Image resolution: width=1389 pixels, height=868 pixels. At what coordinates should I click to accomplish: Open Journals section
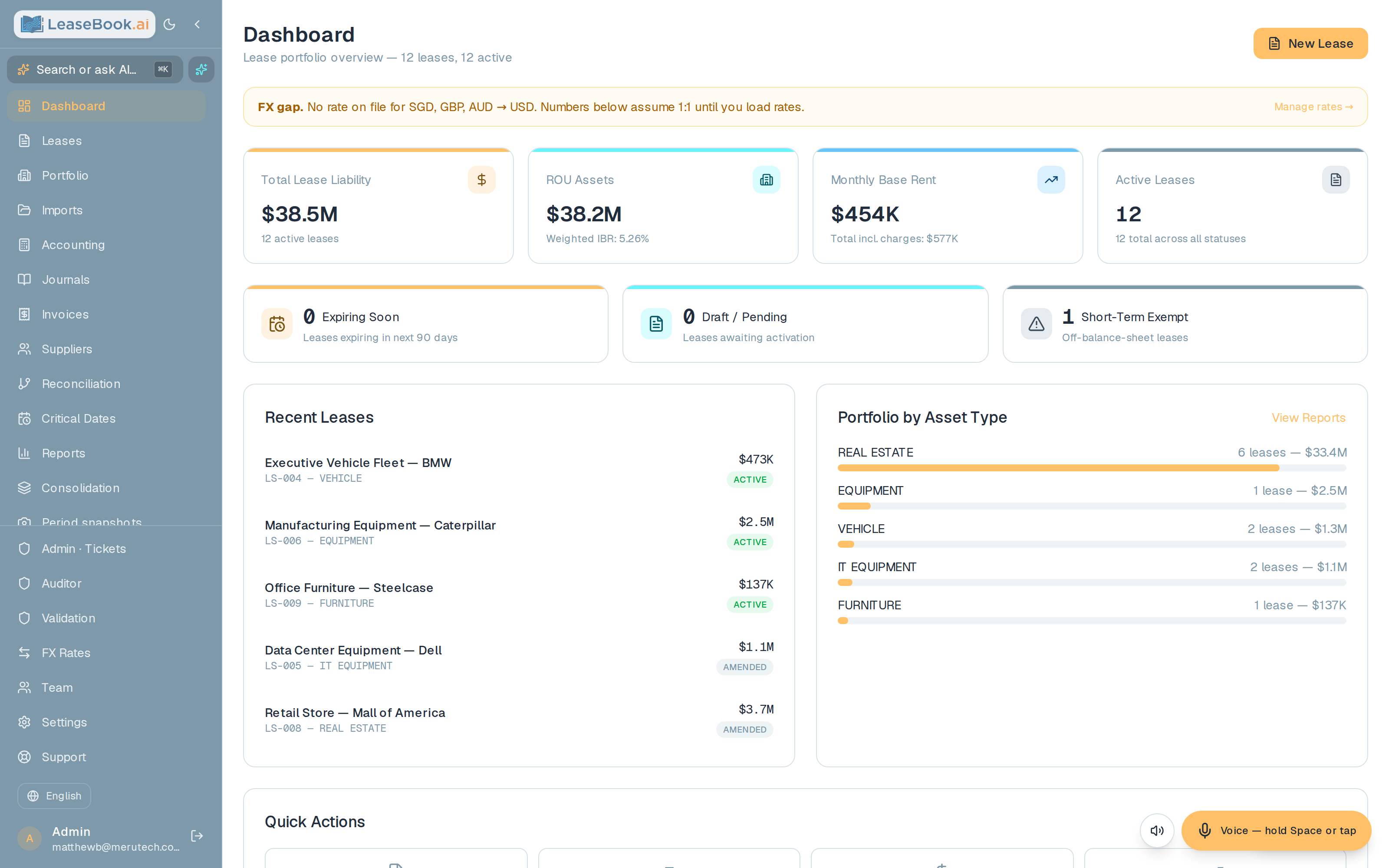pyautogui.click(x=106, y=279)
